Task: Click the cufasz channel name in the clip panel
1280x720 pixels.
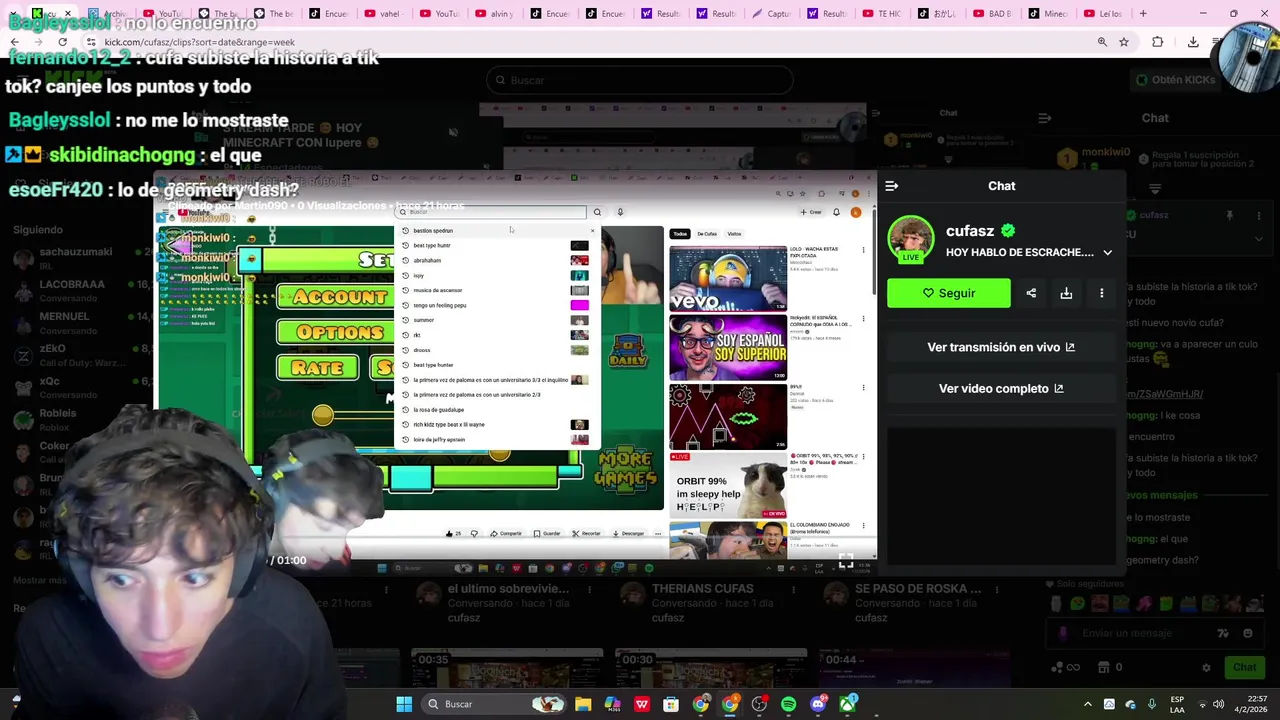Action: click(x=970, y=231)
